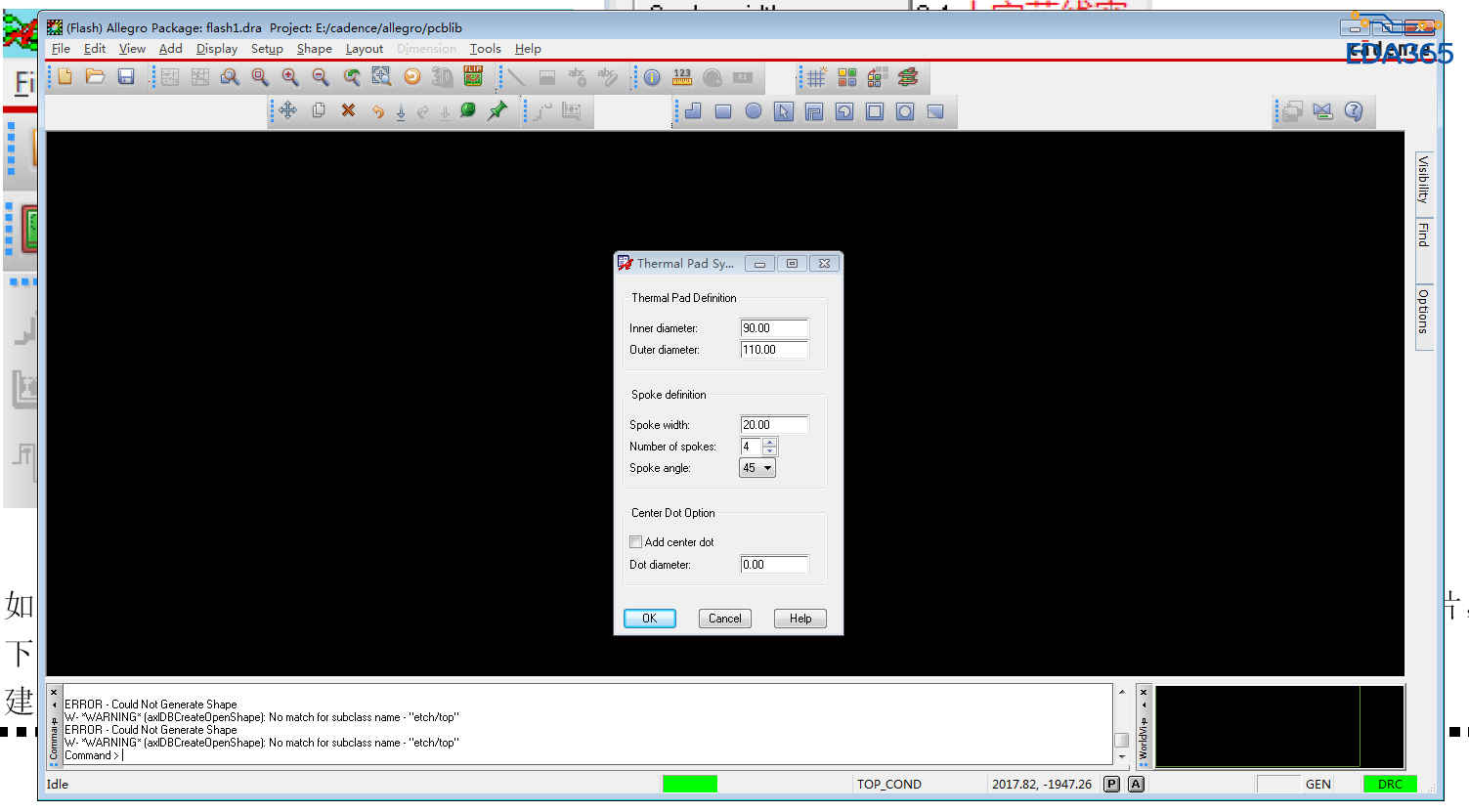Select the Shape Add Rectangle icon
Screen dimensions: 1469x812
pos(723,111)
